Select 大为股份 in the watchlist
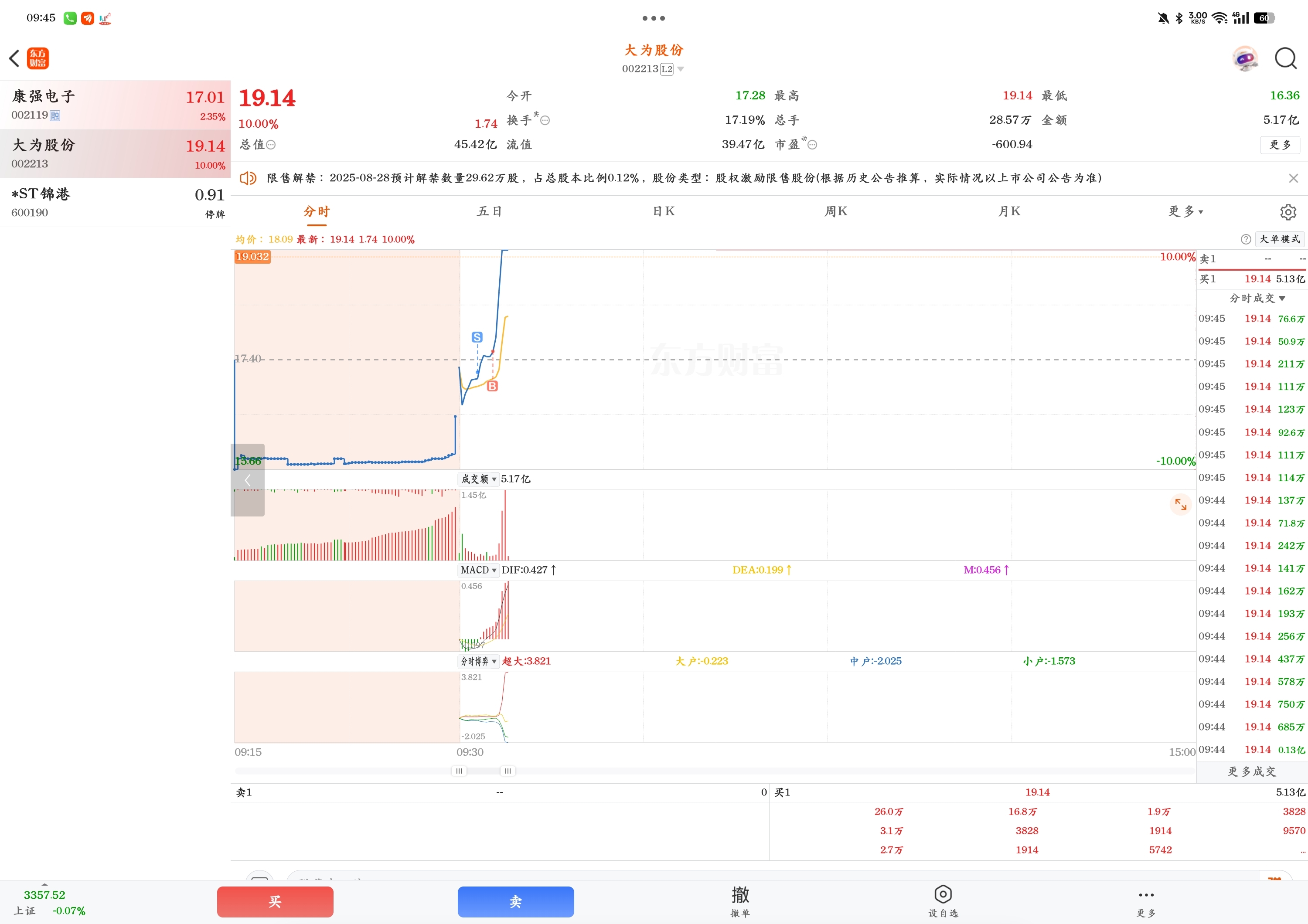The image size is (1308, 924). click(115, 154)
